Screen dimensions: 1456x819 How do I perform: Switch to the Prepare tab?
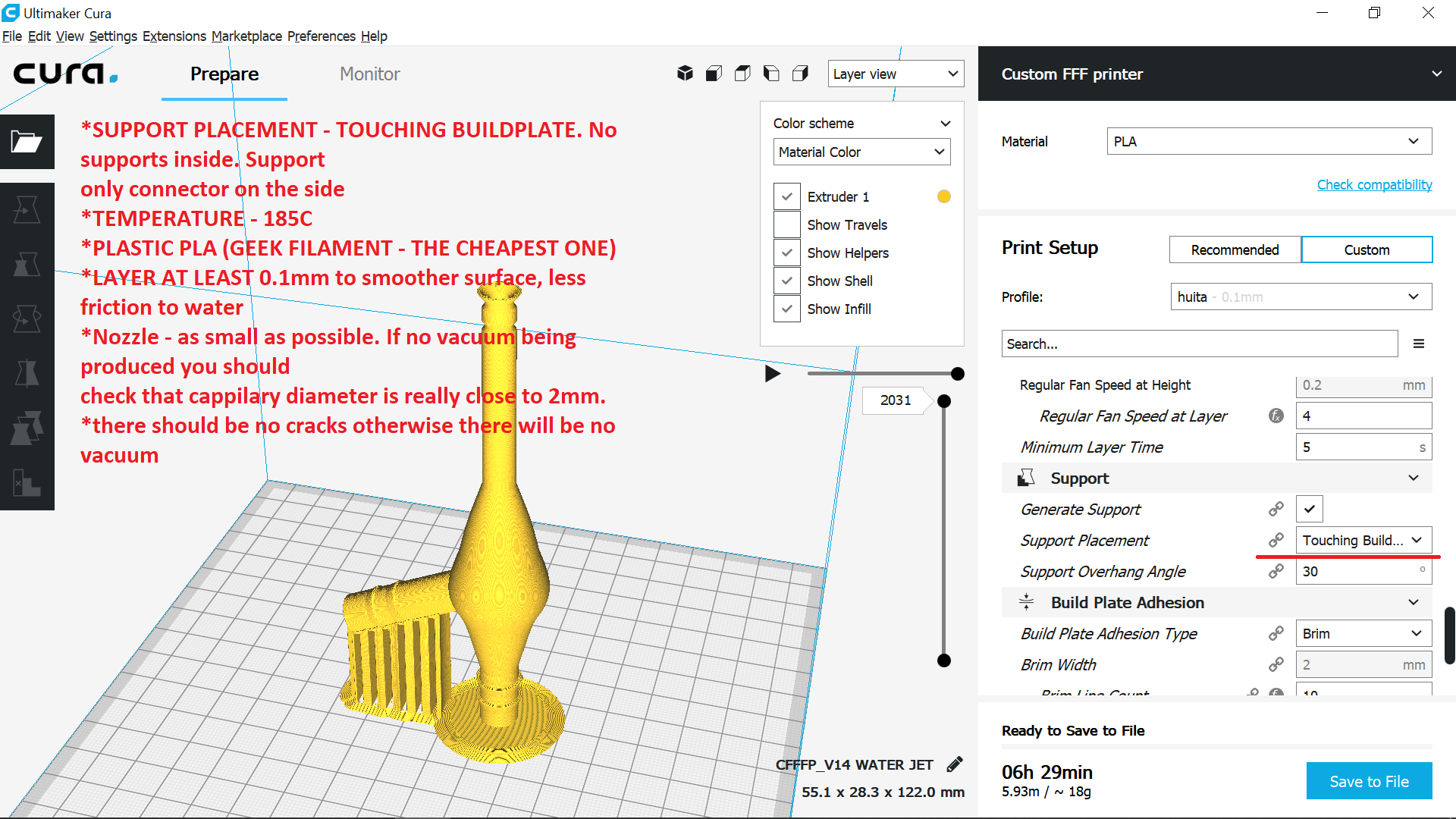[224, 74]
